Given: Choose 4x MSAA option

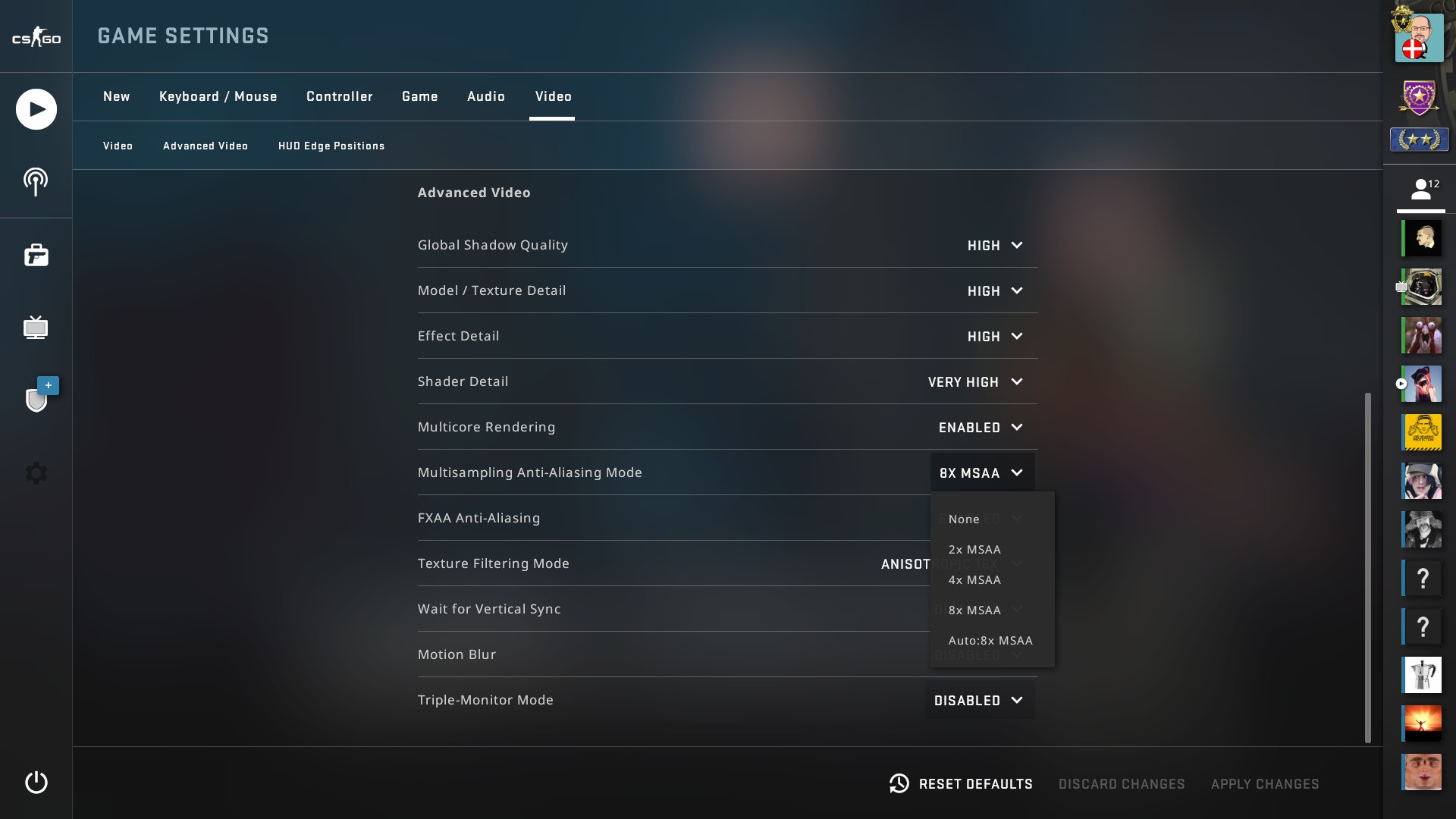Looking at the screenshot, I should point(992,580).
